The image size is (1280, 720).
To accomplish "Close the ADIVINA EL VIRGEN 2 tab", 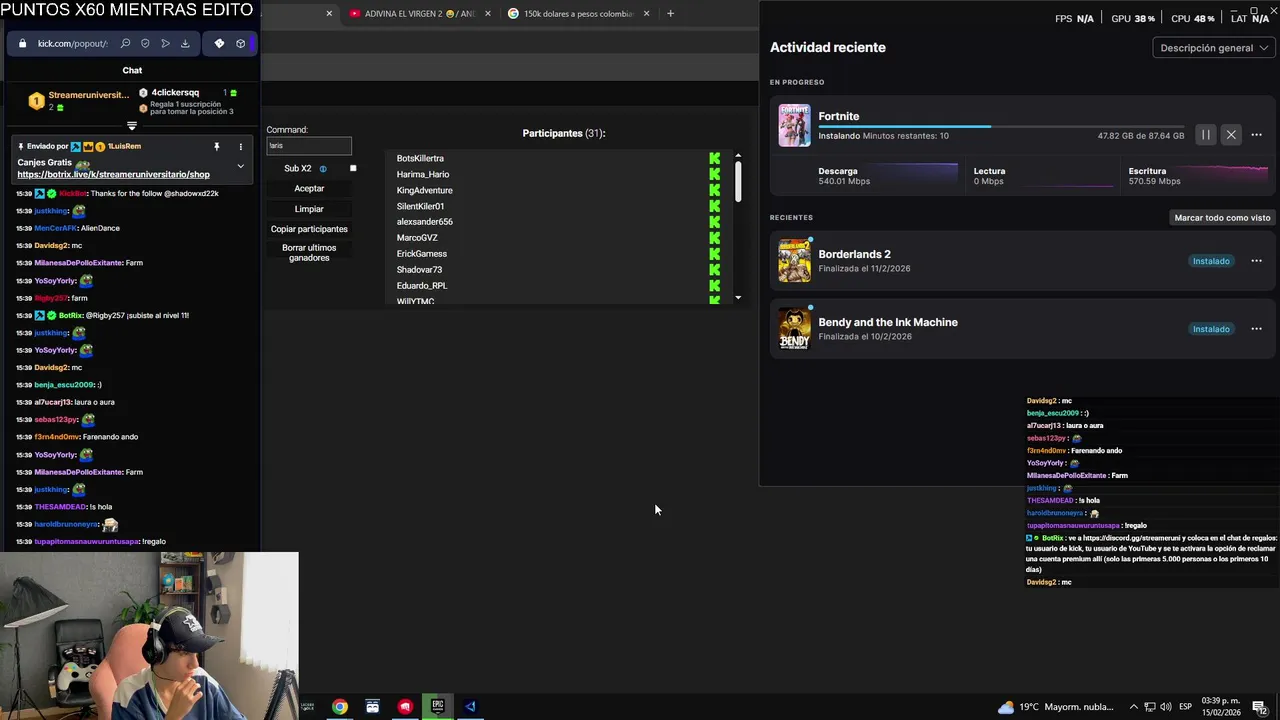I will pyautogui.click(x=489, y=14).
